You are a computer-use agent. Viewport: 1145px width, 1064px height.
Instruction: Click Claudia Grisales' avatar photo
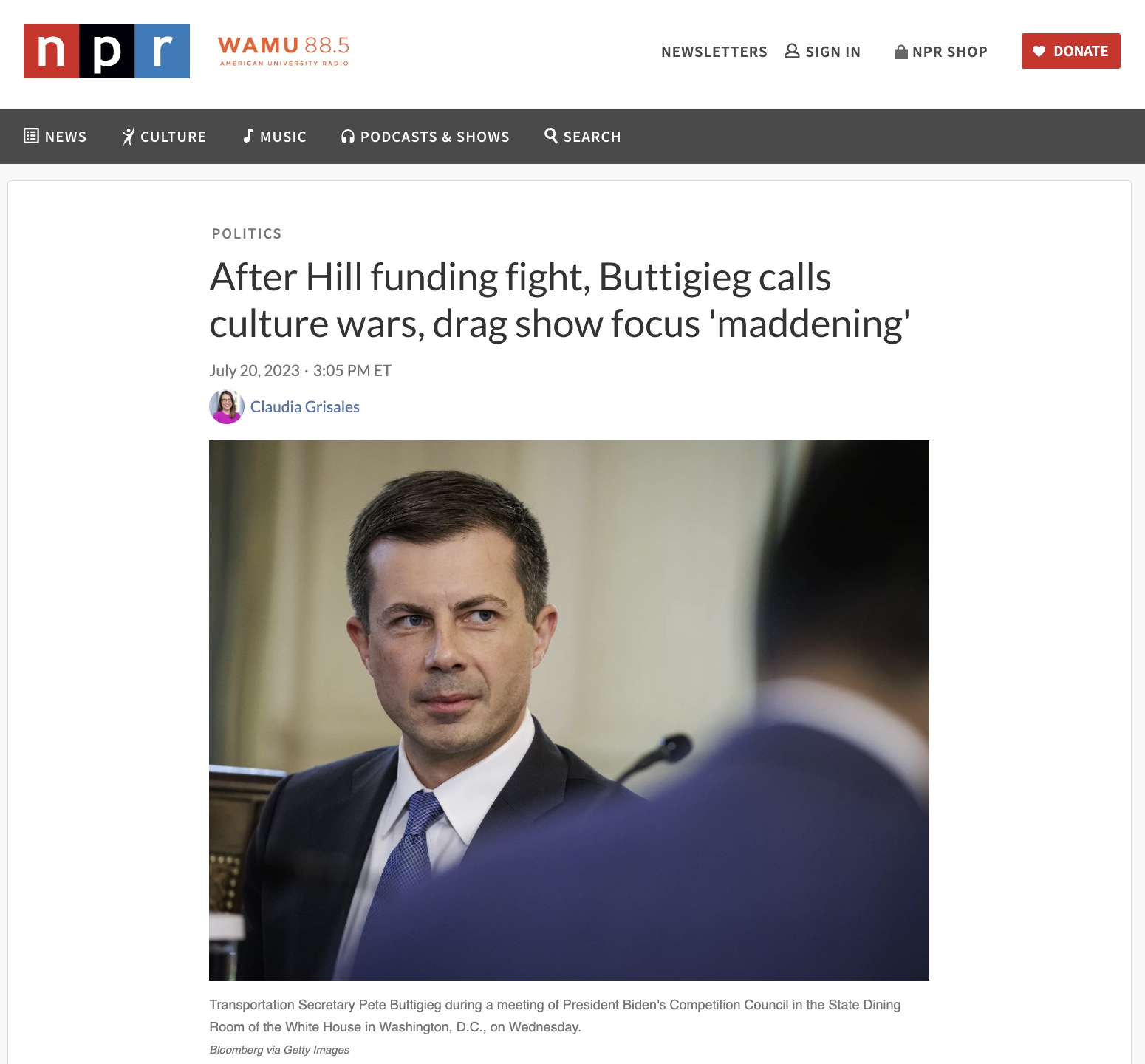(227, 406)
